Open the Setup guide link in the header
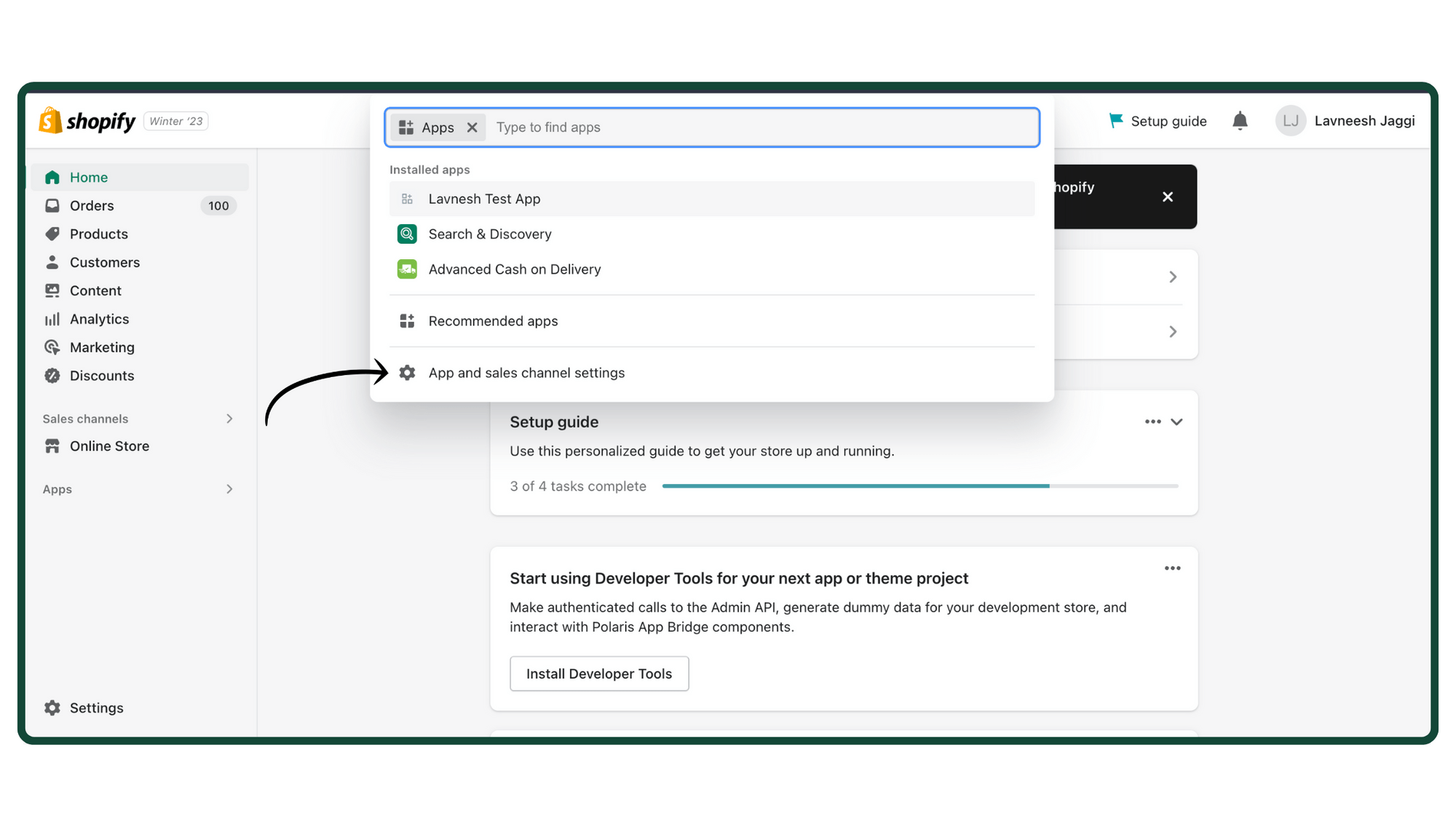This screenshot has height=819, width=1456. click(1168, 121)
